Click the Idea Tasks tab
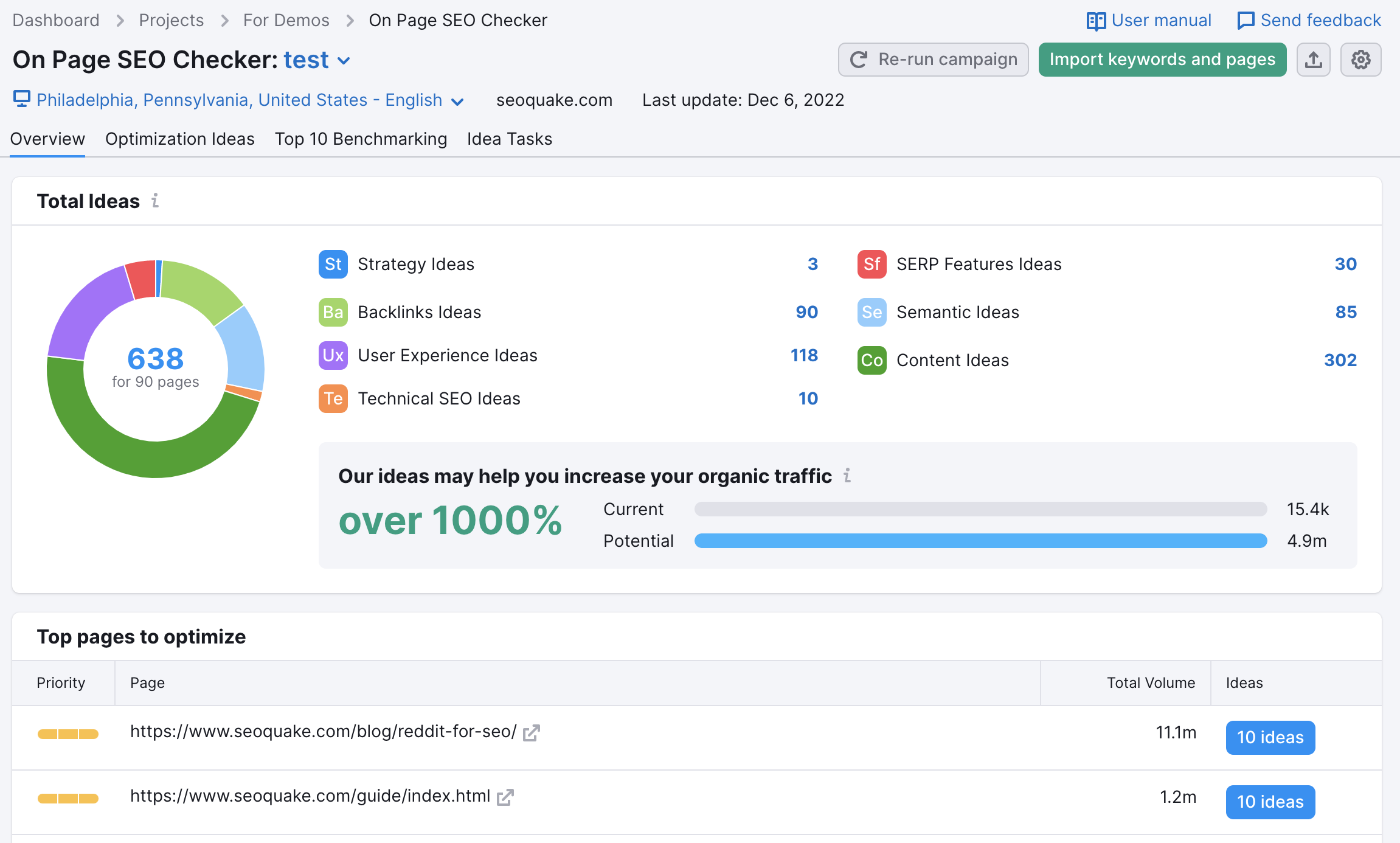Viewport: 1400px width, 843px height. tap(510, 139)
